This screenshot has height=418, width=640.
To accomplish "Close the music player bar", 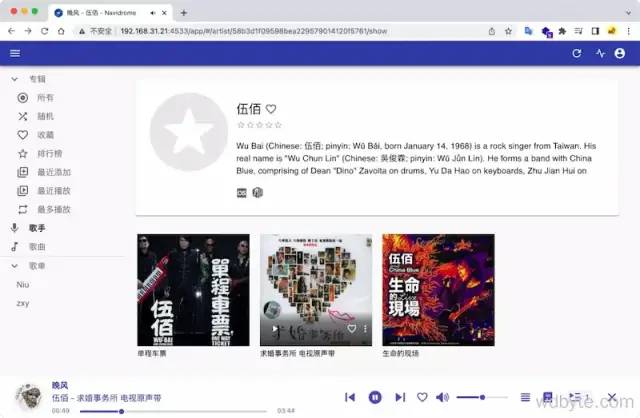I will point(611,397).
